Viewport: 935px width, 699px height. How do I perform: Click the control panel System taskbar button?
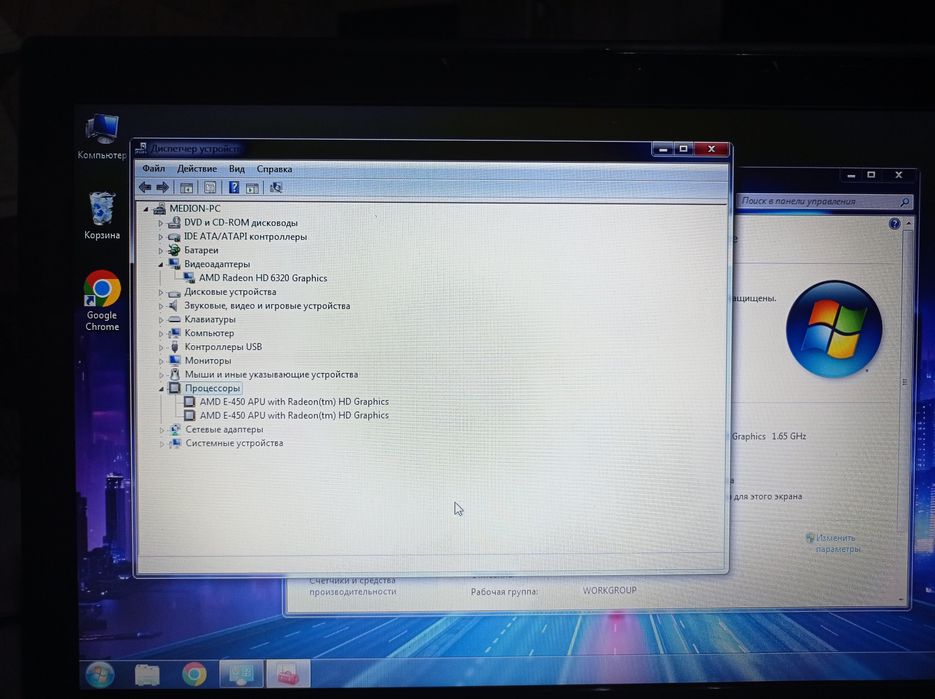241,674
